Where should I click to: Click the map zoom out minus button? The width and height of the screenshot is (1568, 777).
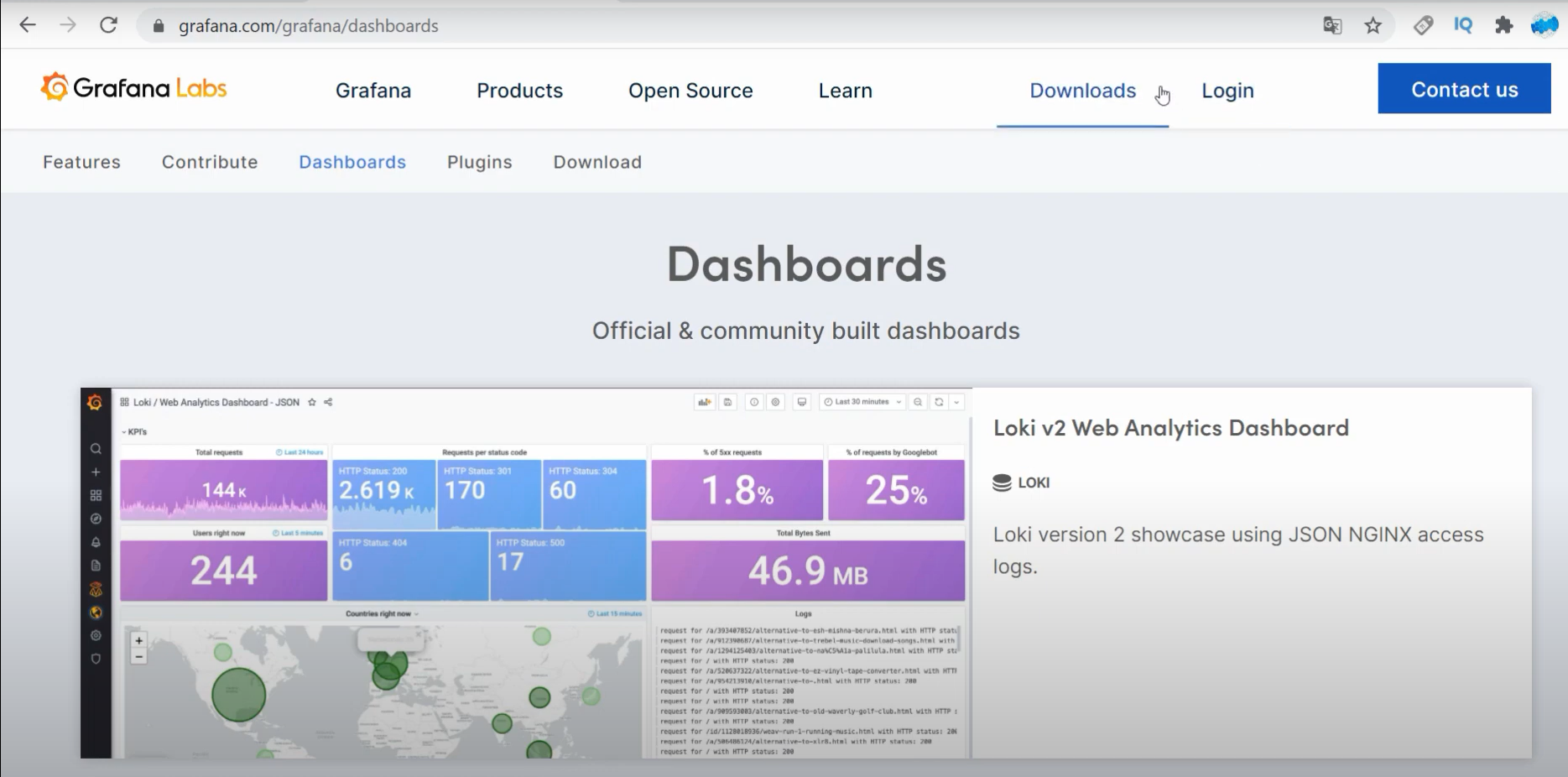[139, 656]
